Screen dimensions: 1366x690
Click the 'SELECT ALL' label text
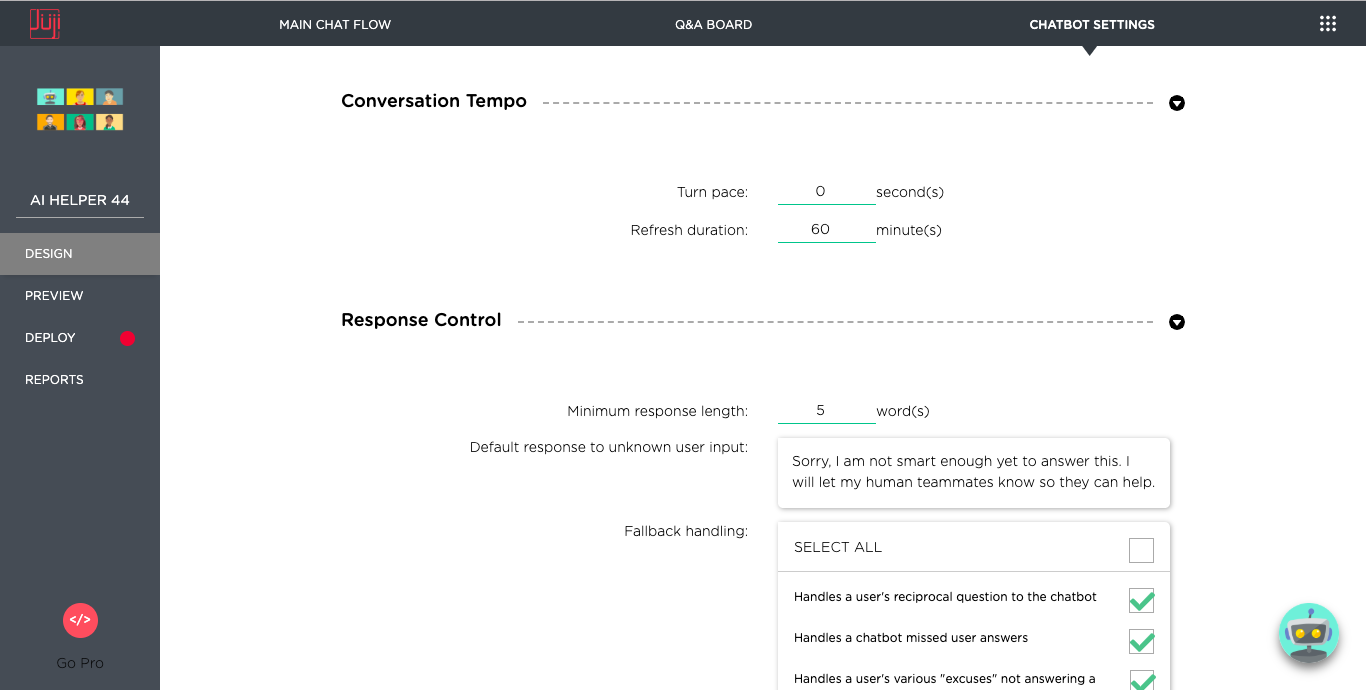click(838, 547)
